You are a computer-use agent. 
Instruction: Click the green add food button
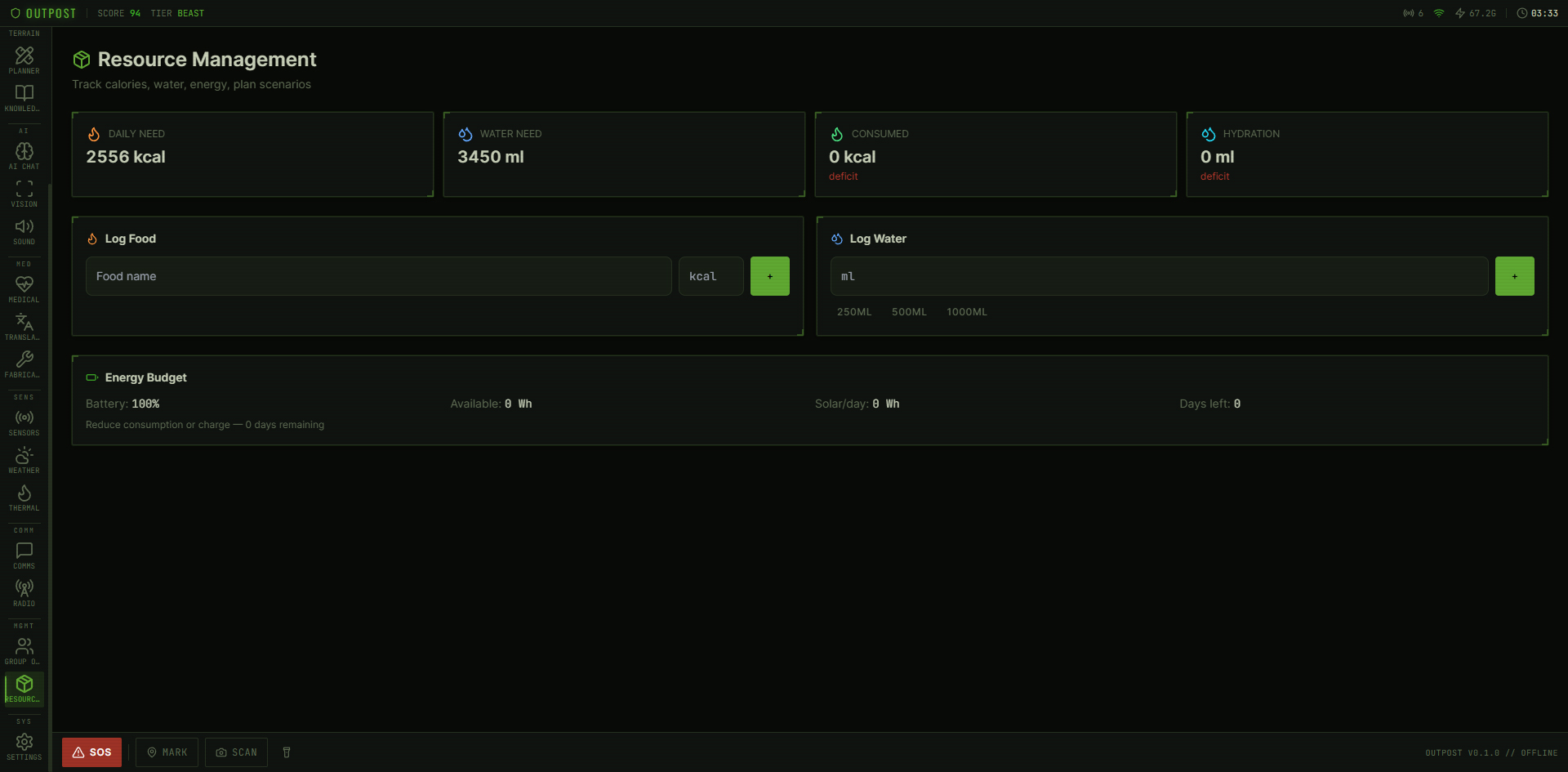[769, 276]
